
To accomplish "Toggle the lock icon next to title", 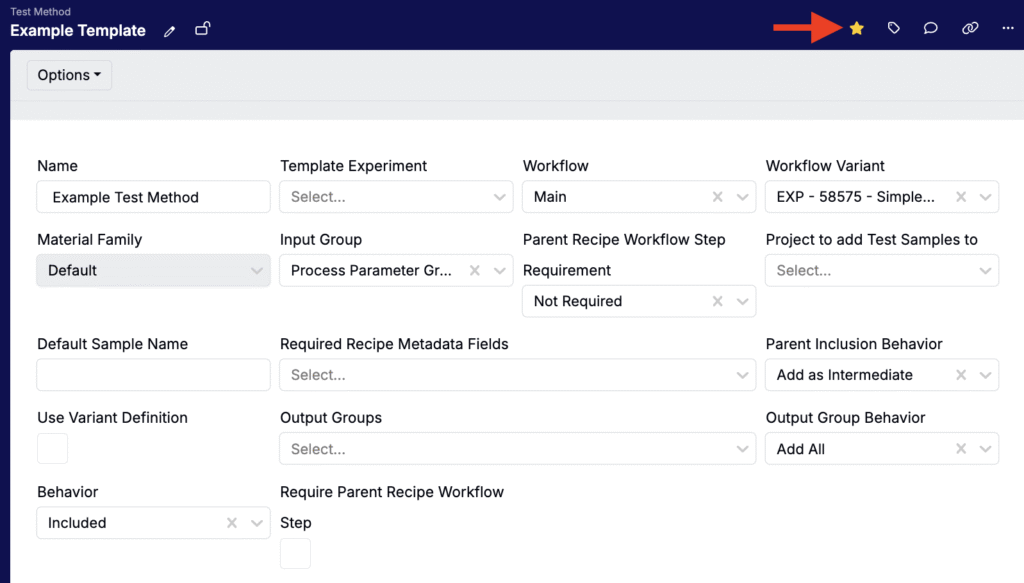I will pos(202,29).
